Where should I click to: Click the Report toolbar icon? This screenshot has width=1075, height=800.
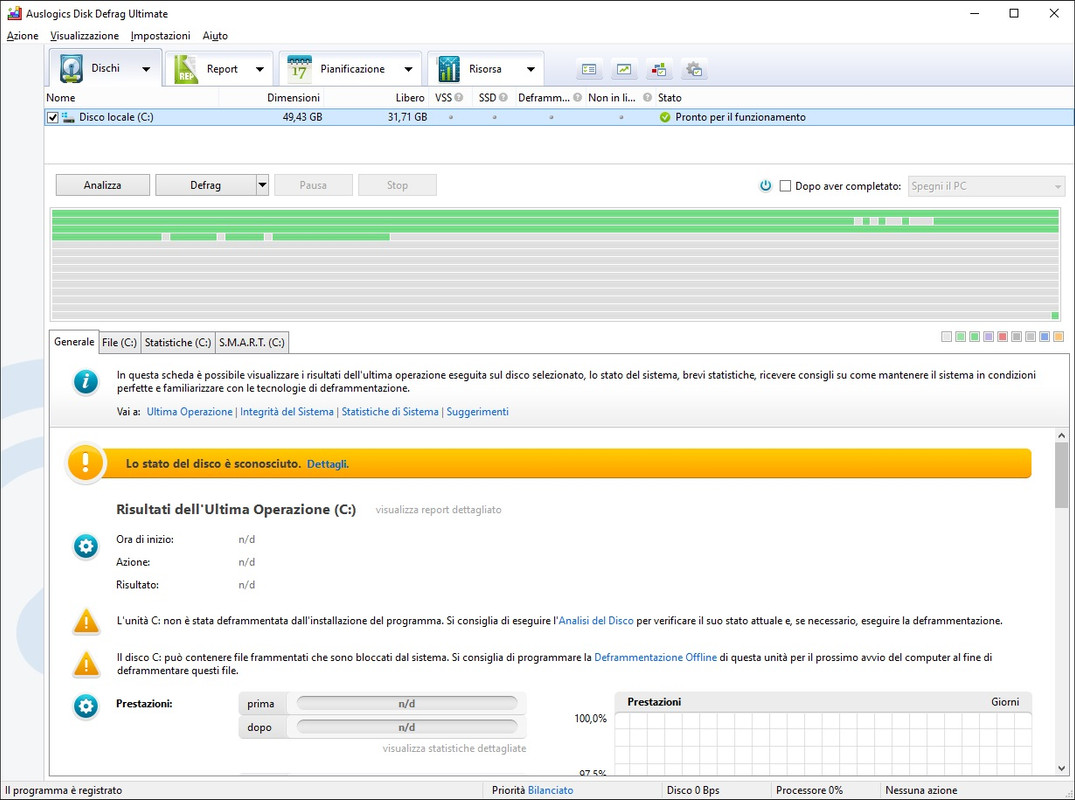pyautogui.click(x=186, y=69)
